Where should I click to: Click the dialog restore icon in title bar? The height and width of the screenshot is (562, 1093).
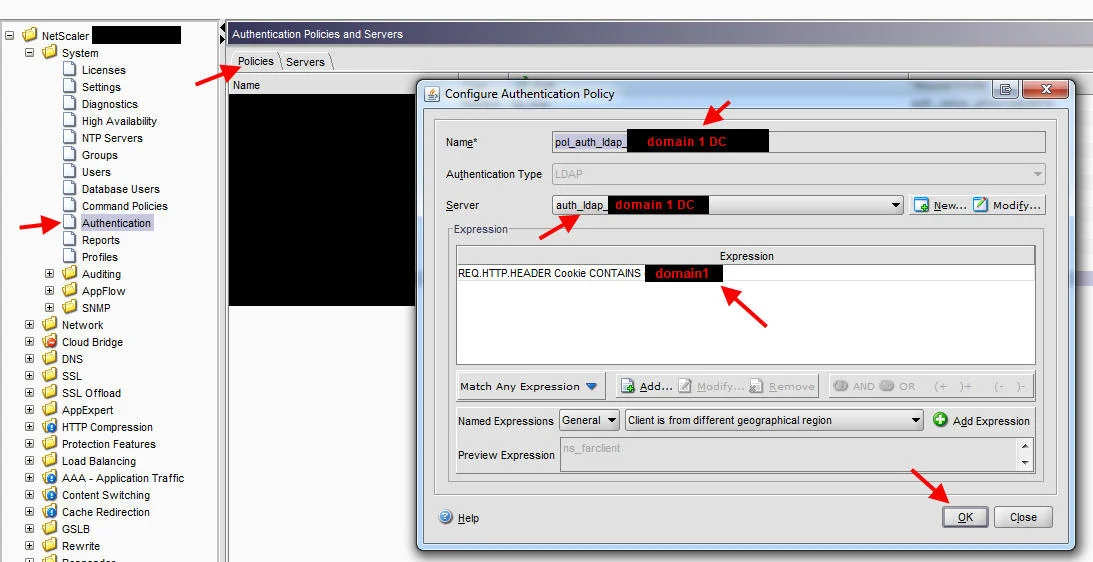[x=1005, y=89]
